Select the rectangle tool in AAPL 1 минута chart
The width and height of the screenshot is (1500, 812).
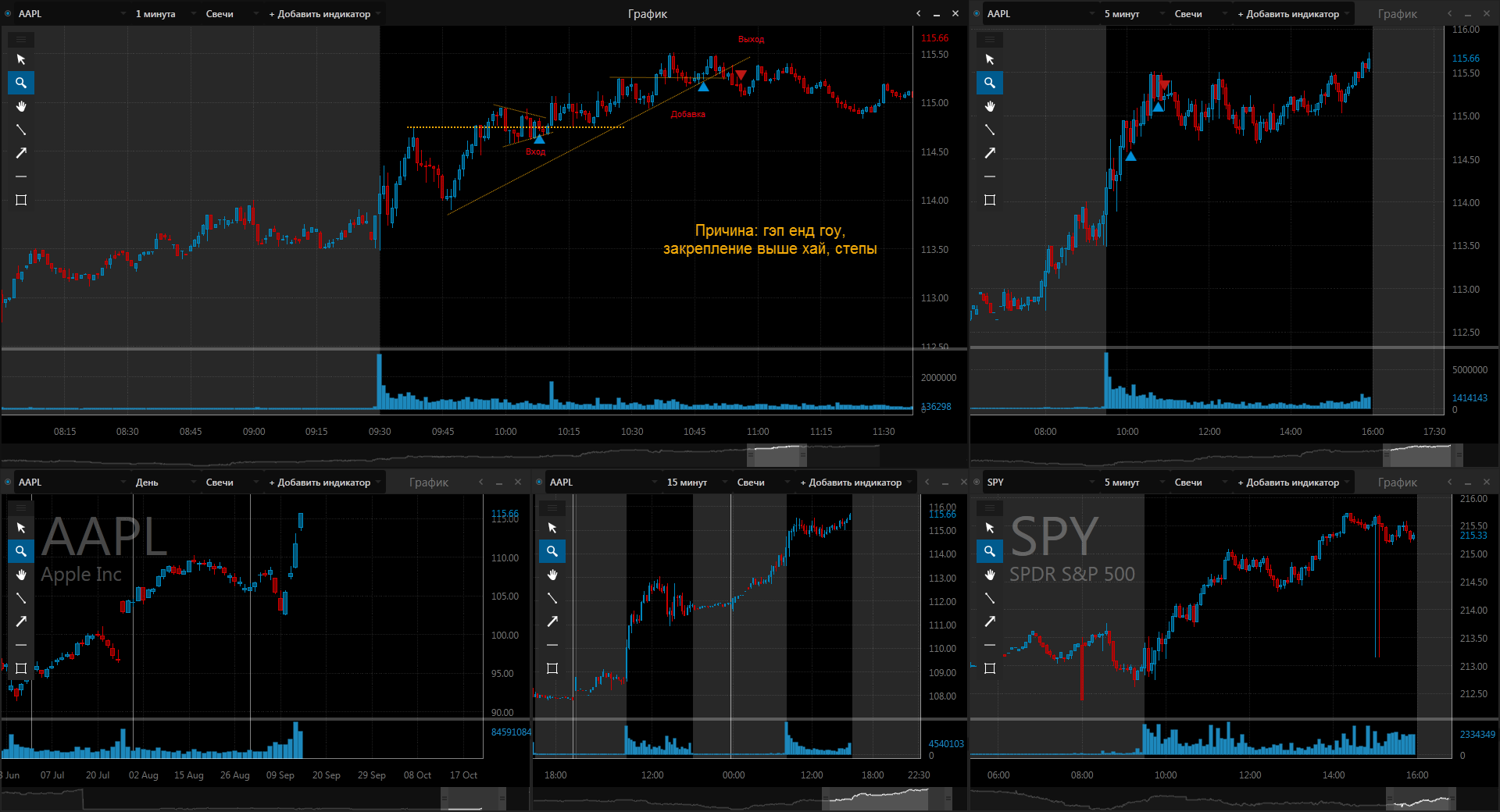(x=21, y=200)
